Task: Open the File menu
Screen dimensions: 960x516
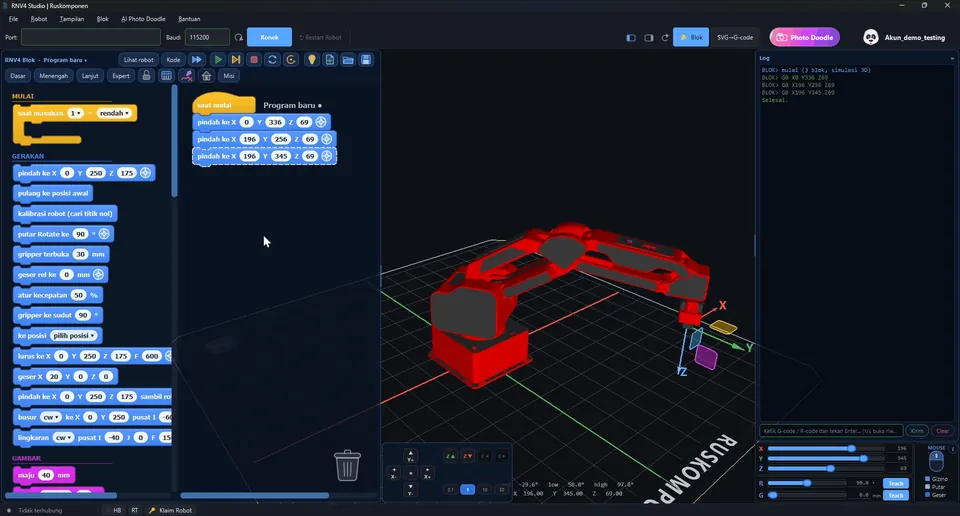Action: (13, 19)
